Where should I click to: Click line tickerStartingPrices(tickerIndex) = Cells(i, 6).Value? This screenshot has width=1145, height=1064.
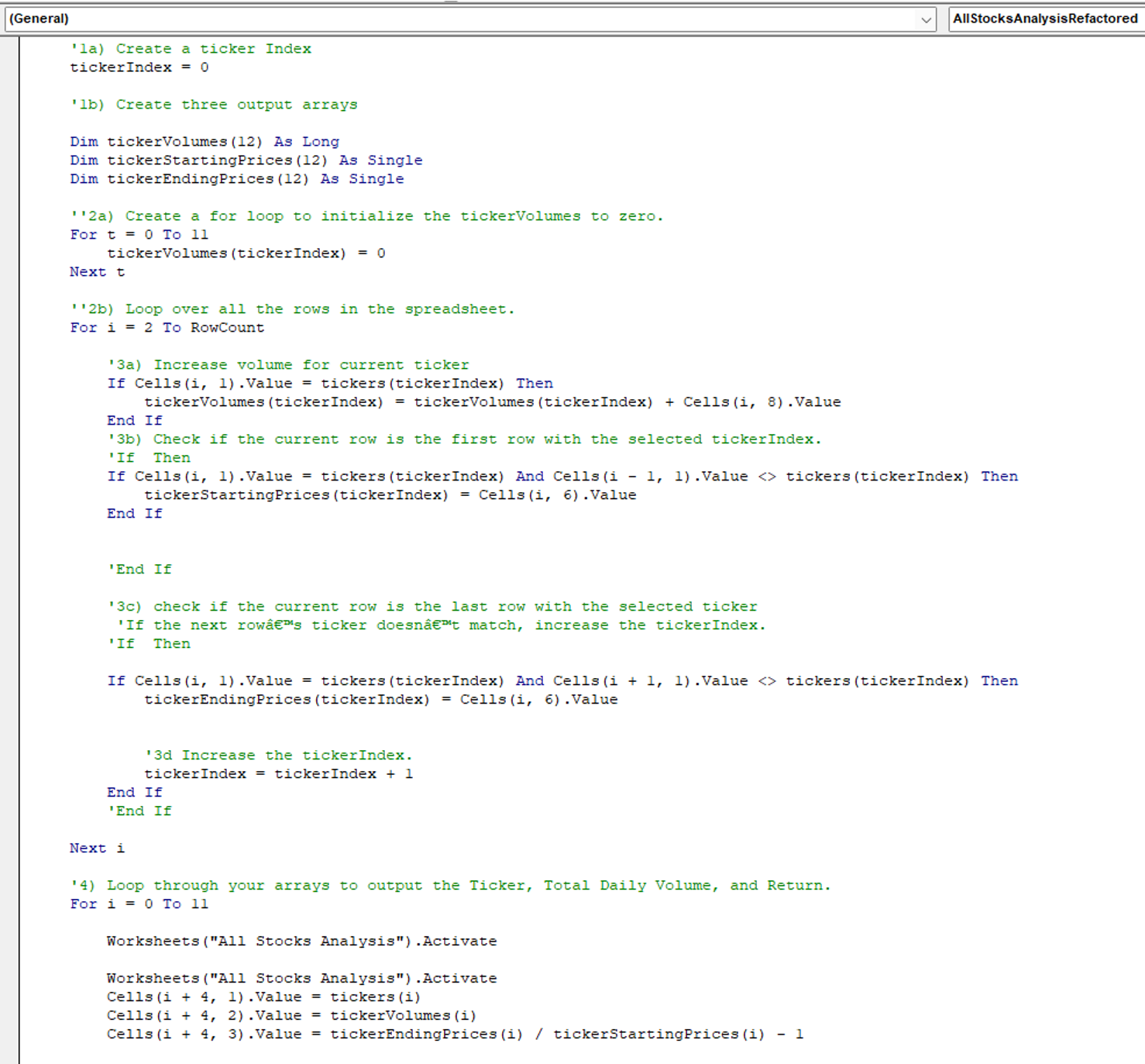(390, 495)
